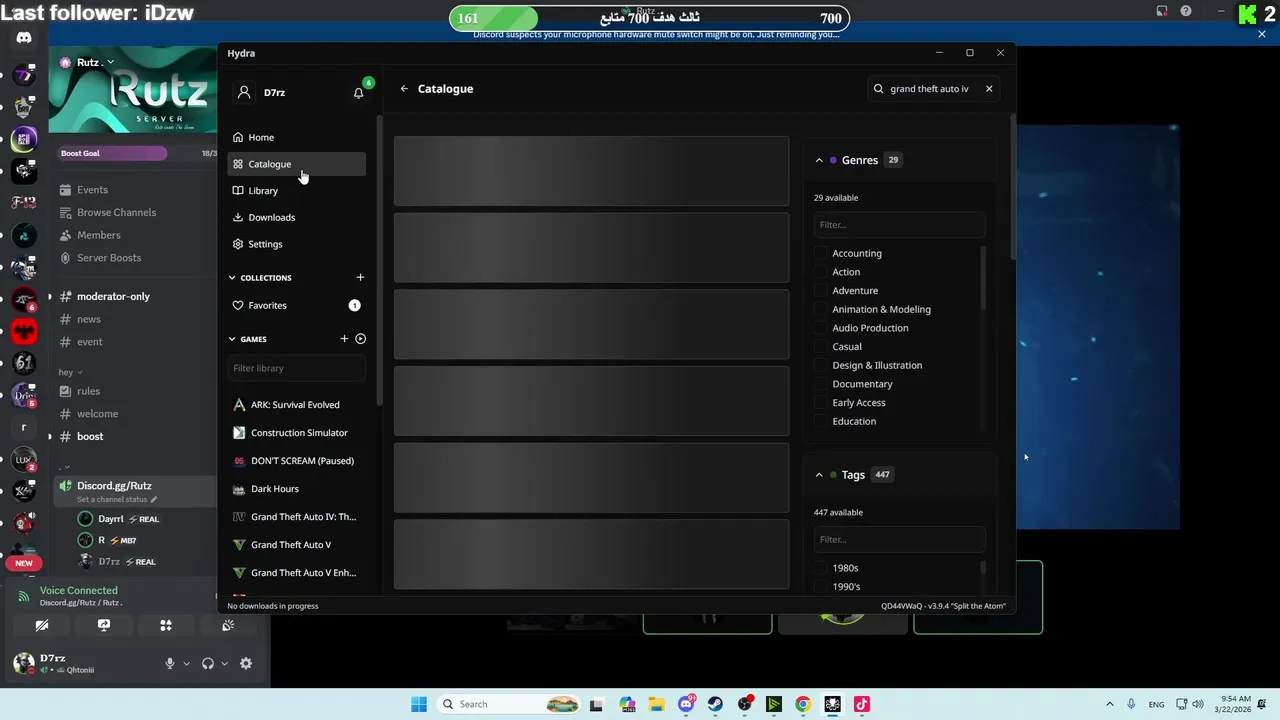Open Hydra Settings
The width and height of the screenshot is (1280, 720).
(296, 244)
